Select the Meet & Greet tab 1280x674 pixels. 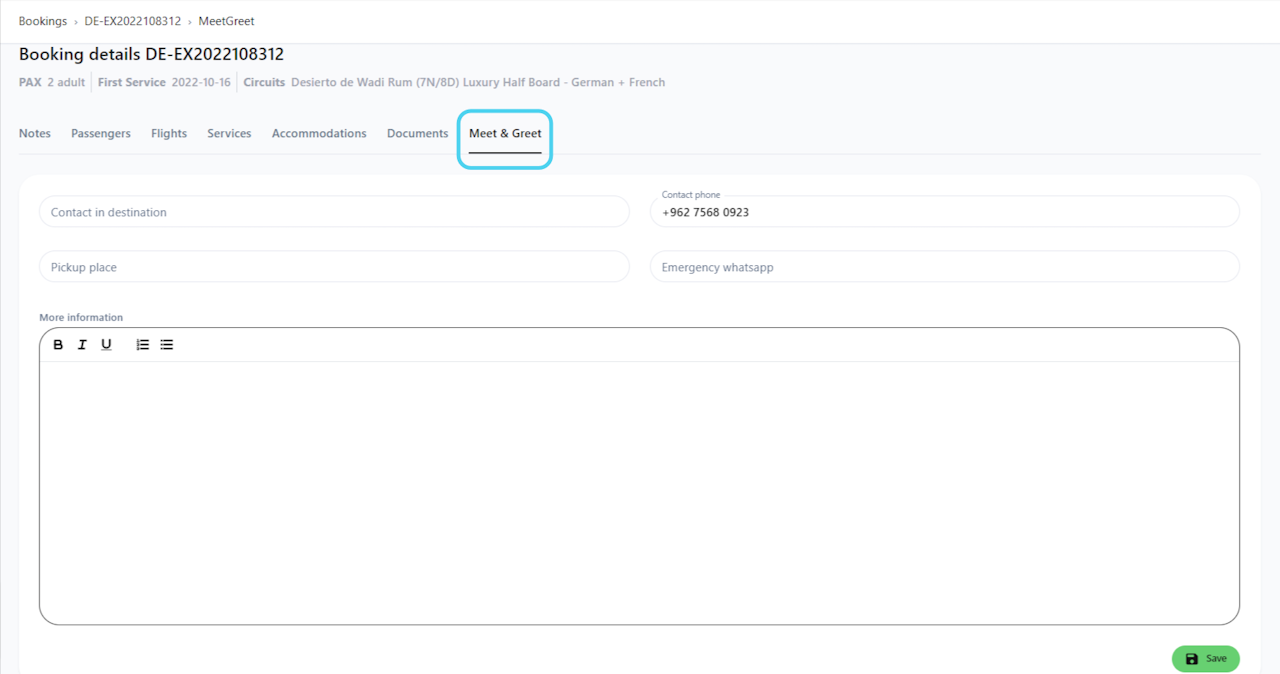pos(505,134)
